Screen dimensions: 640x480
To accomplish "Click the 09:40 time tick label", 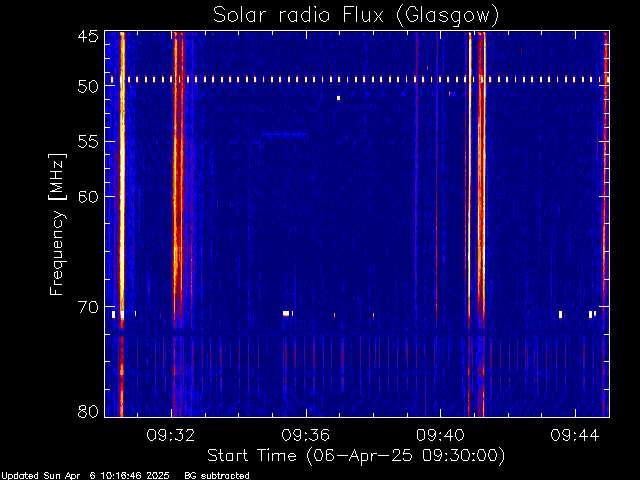I will 440,435.
